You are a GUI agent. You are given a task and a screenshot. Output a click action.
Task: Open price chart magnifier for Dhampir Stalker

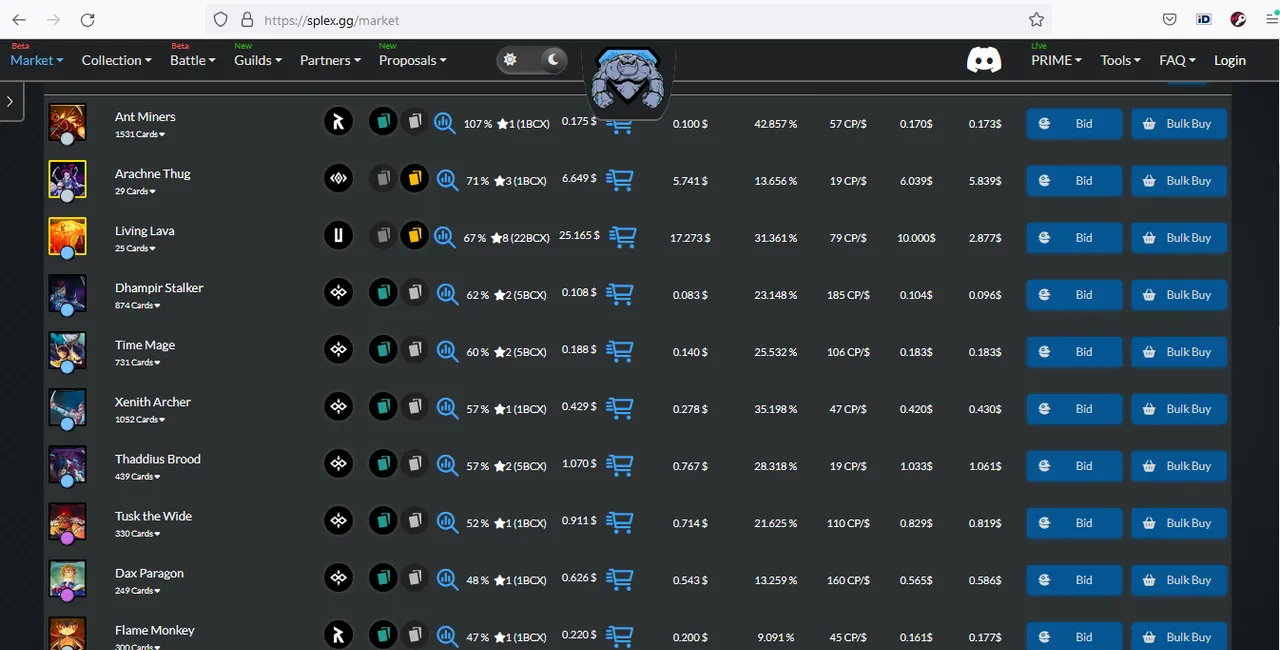pos(446,294)
